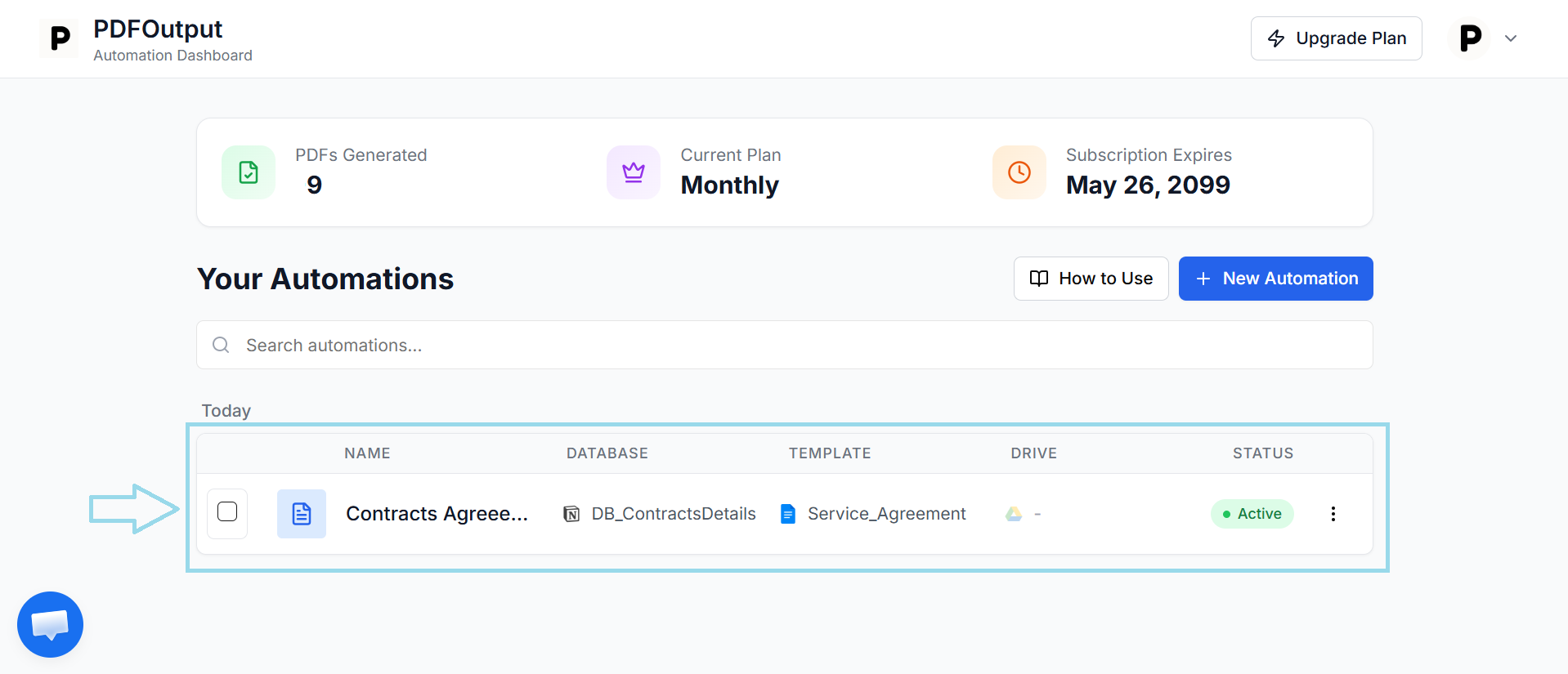Focus the Search automations field

[x=784, y=345]
